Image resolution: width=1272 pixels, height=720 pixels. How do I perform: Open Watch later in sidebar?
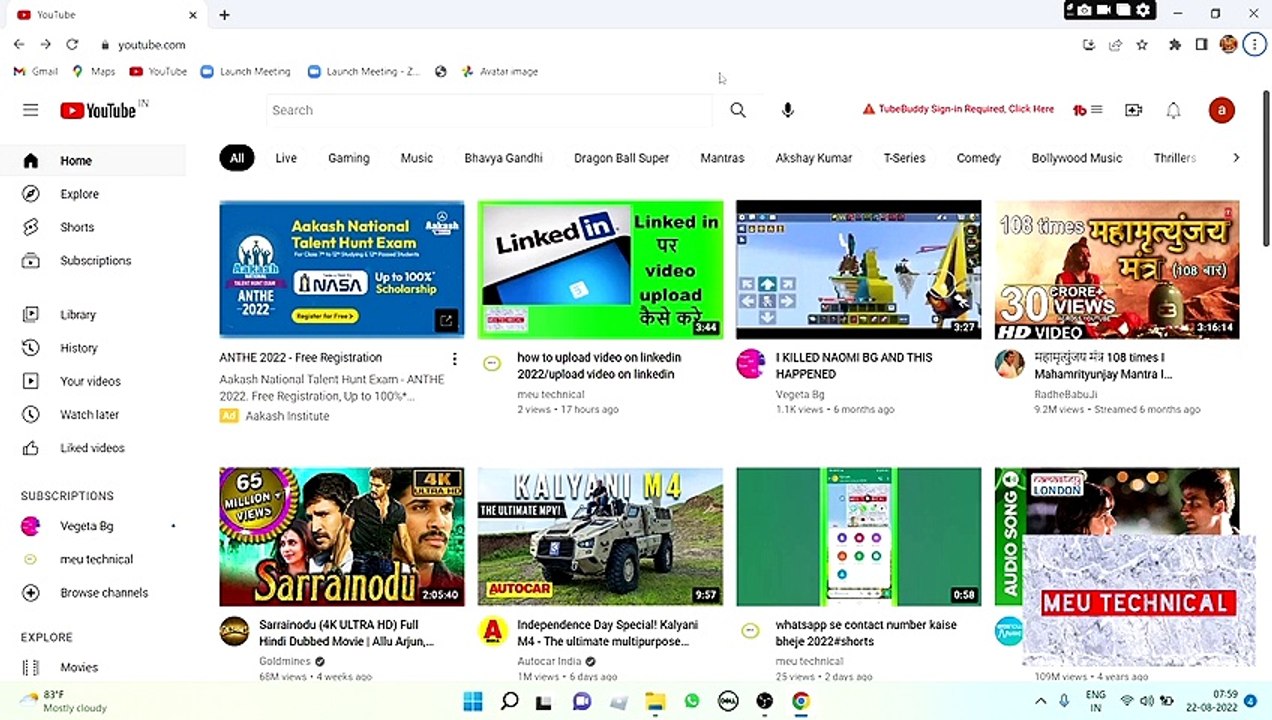pyautogui.click(x=93, y=414)
